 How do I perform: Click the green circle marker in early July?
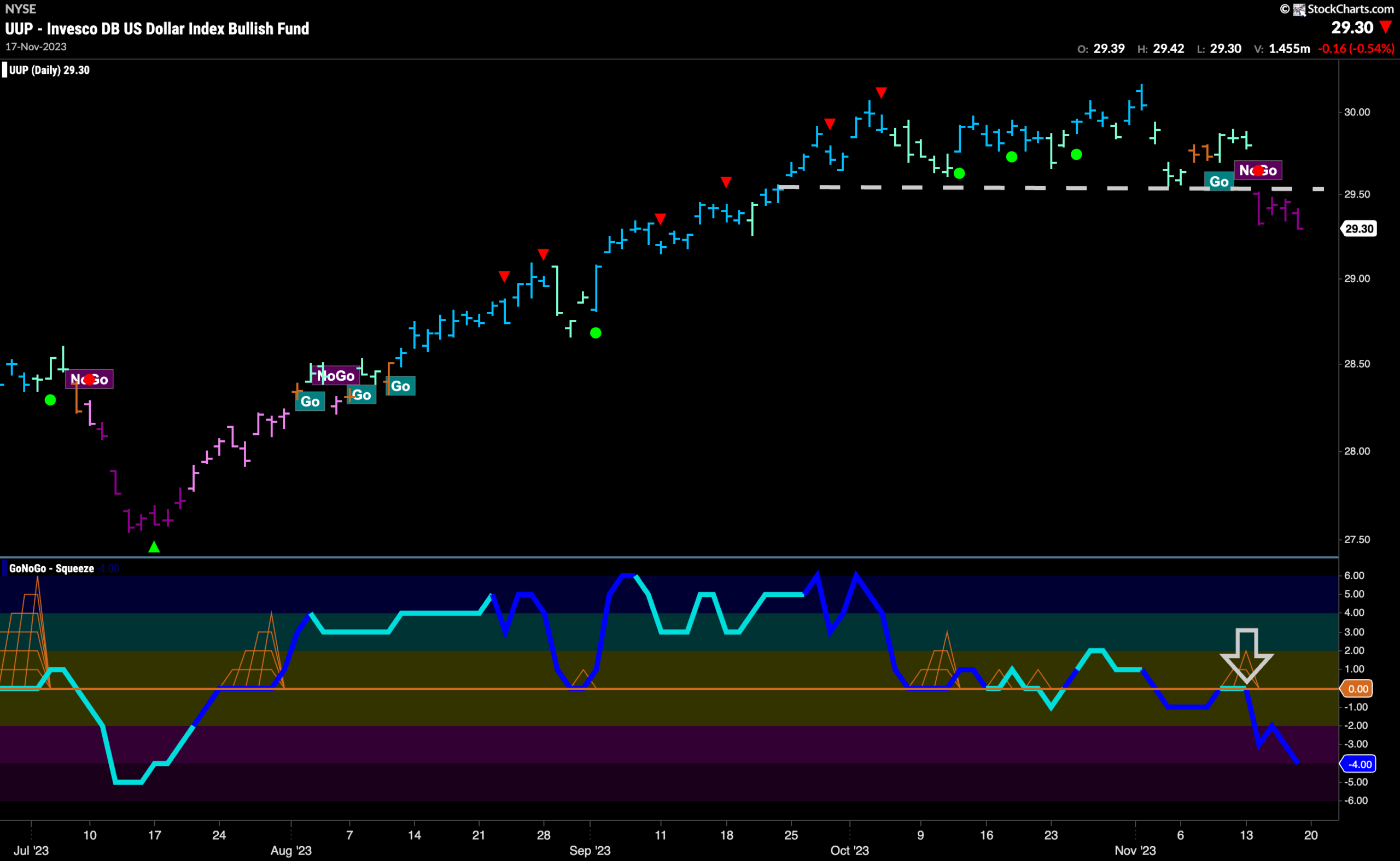50,400
